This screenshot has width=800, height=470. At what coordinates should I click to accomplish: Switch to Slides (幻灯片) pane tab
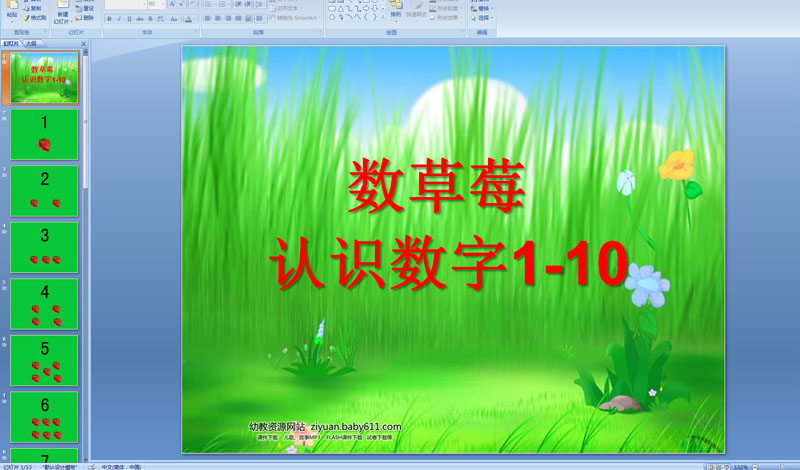coord(11,44)
